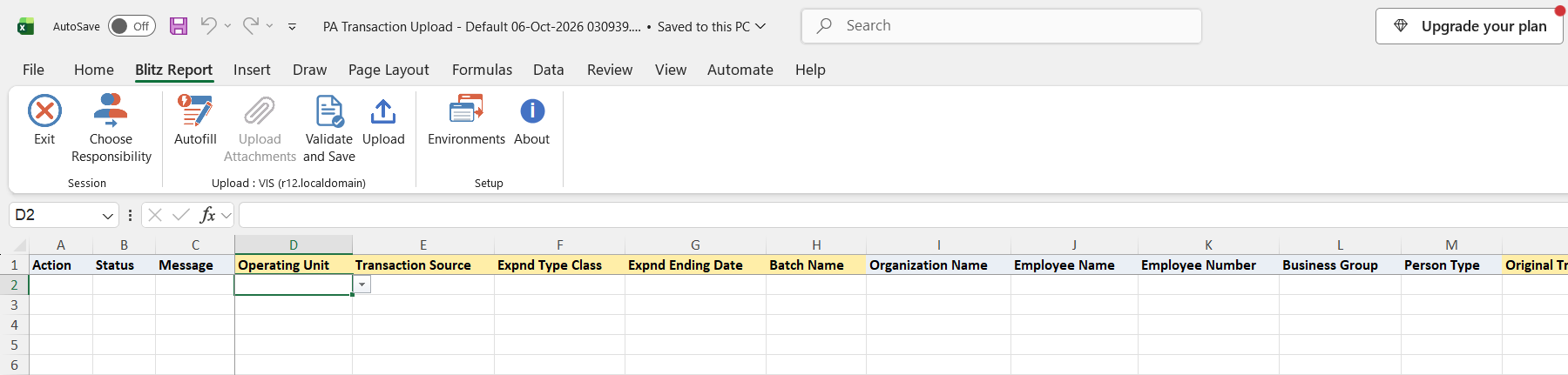The image size is (1568, 375).
Task: Click the Upload arrow icon
Action: pyautogui.click(x=383, y=111)
